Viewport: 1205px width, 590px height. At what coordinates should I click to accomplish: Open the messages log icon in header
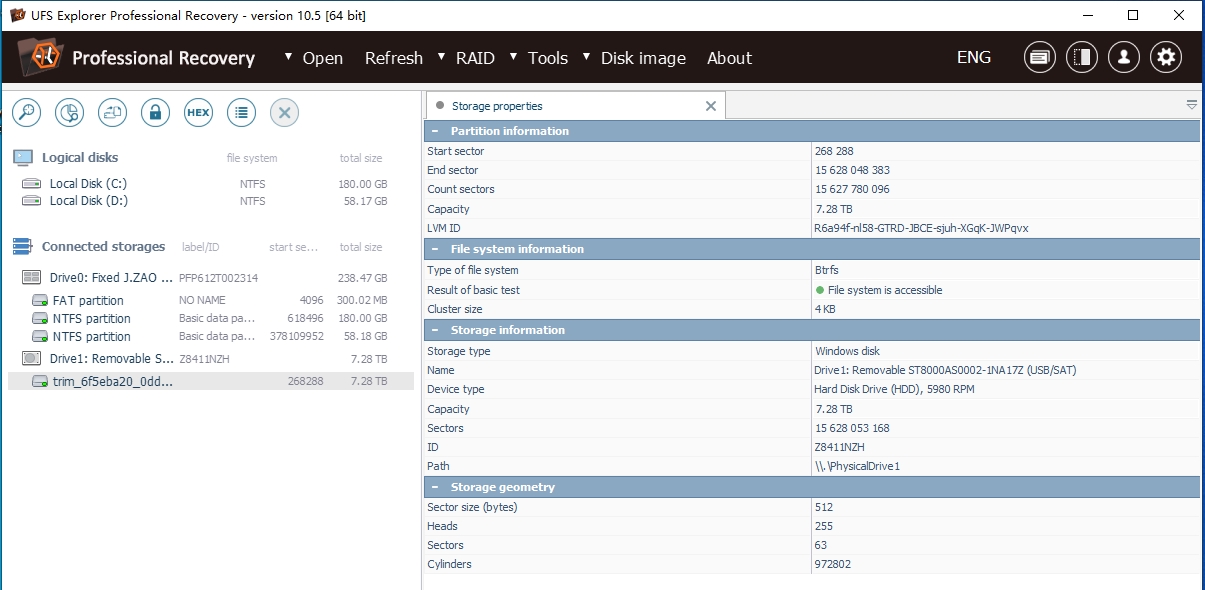click(x=1040, y=57)
